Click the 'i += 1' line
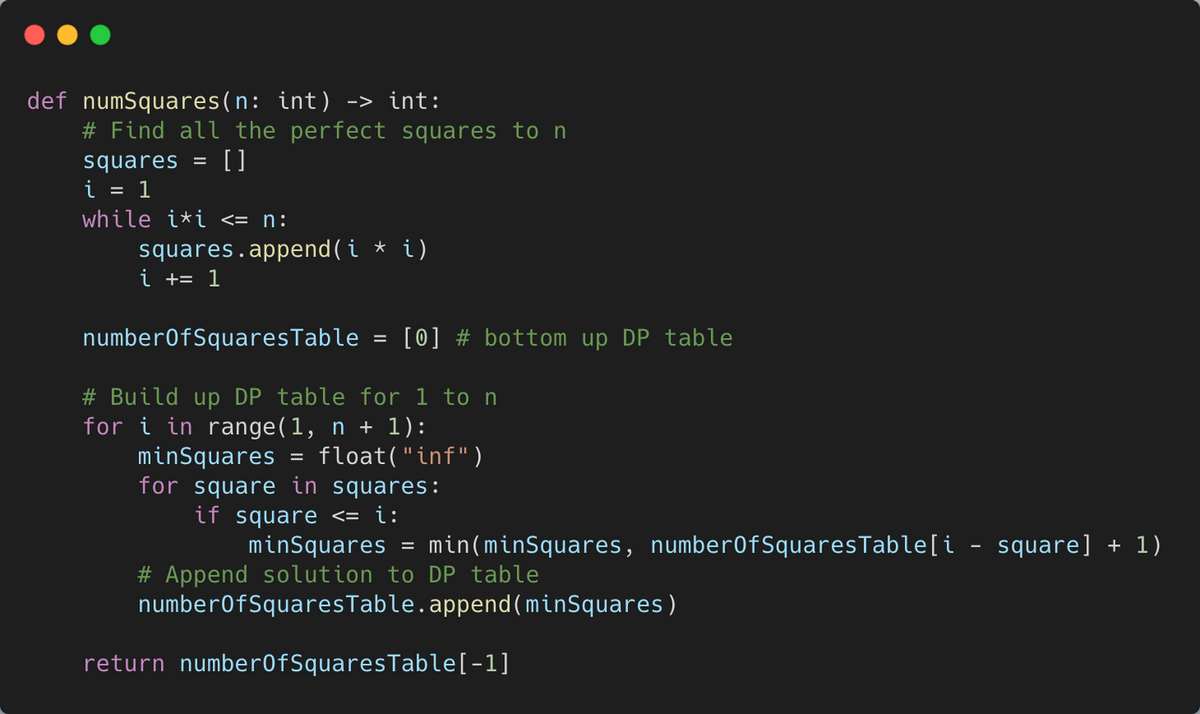This screenshot has height=714, width=1200. click(x=179, y=278)
